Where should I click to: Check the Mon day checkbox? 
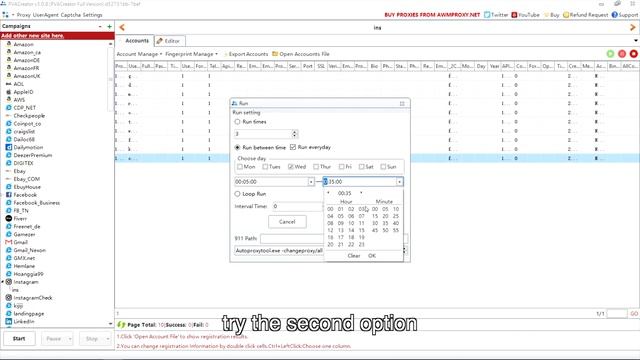[240, 167]
